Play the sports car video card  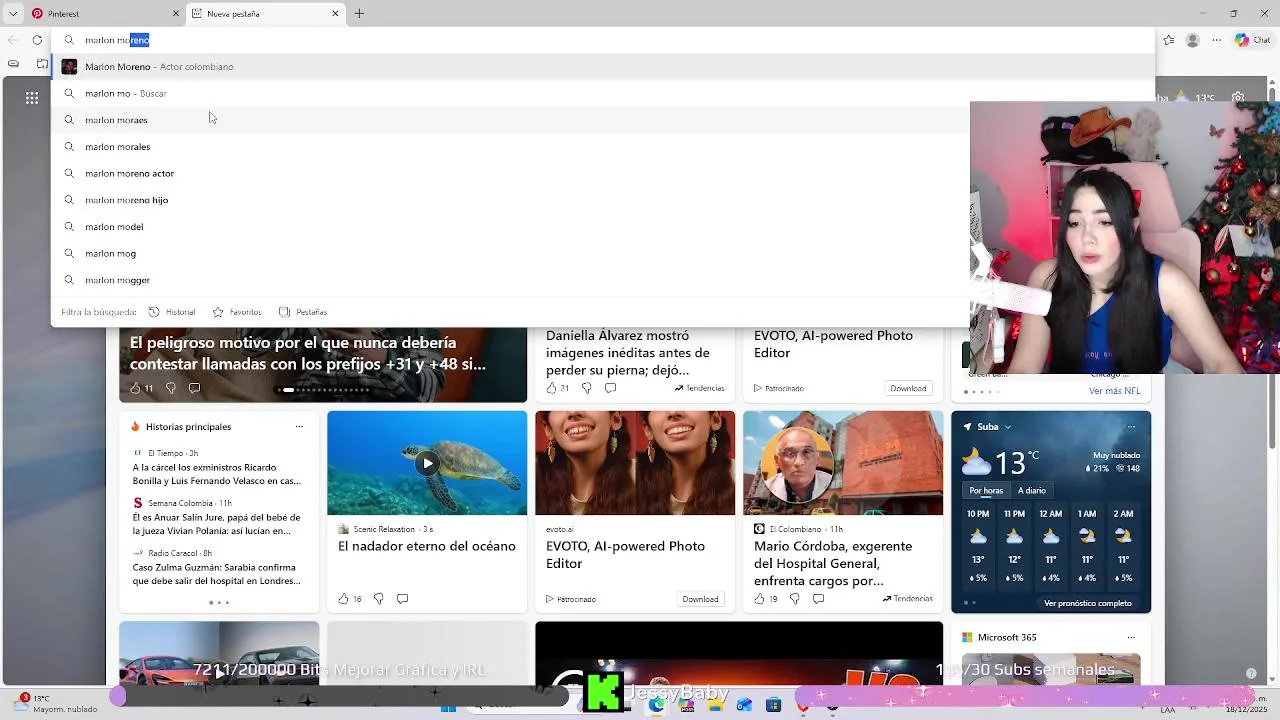(x=219, y=673)
